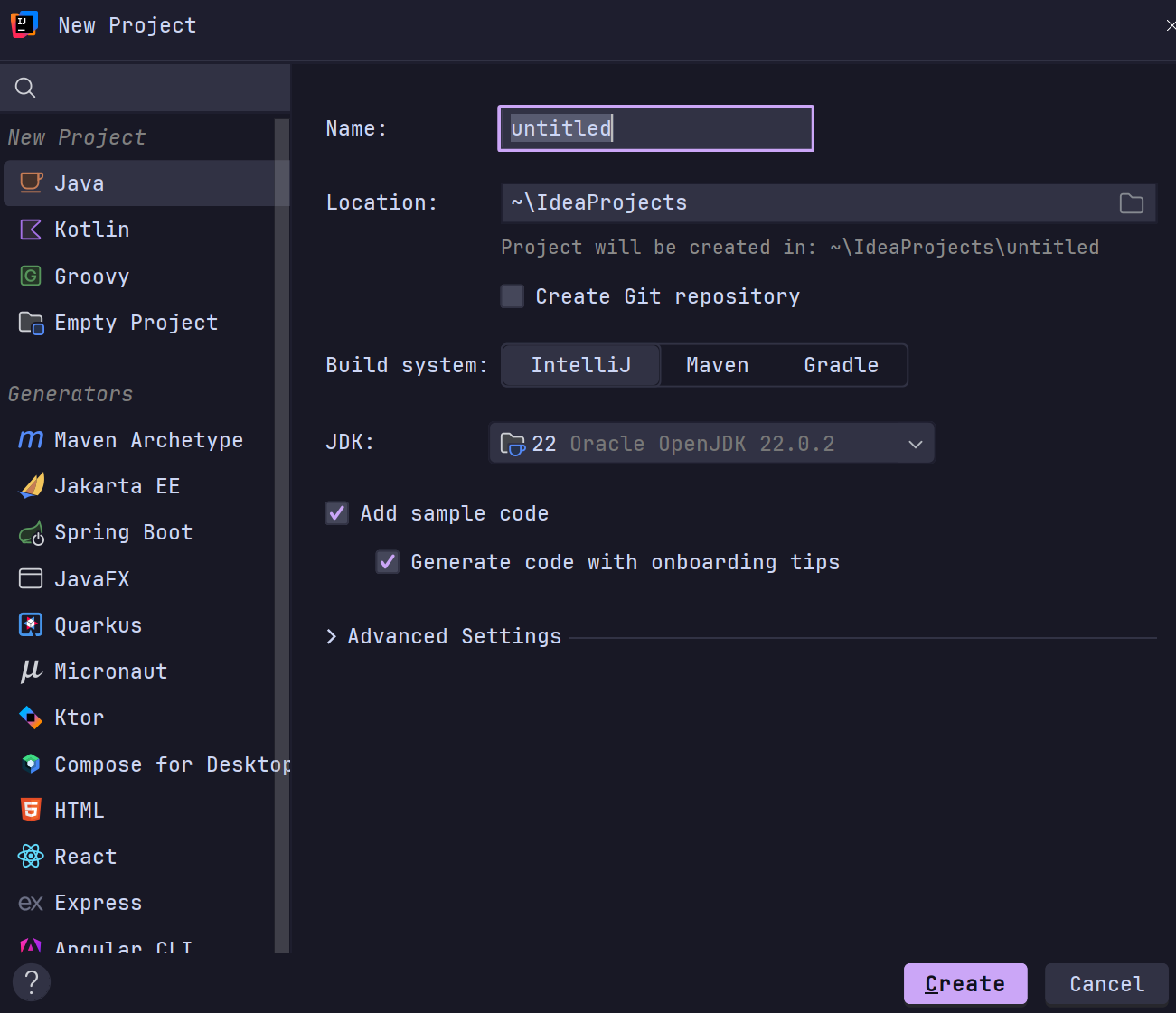Select the Java coffee cup icon
Screen dimensions: 1176x1013
(31, 183)
